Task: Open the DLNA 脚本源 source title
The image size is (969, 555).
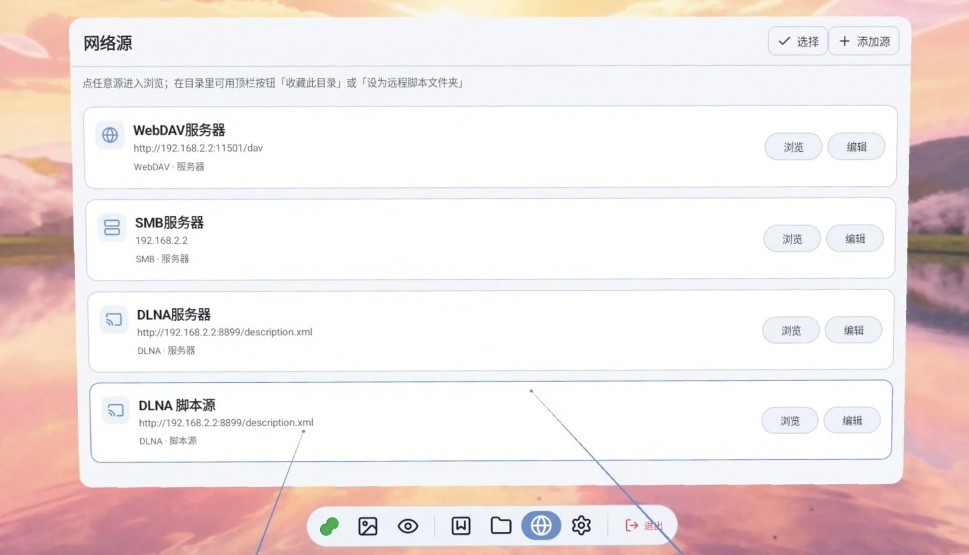Action: 177,405
